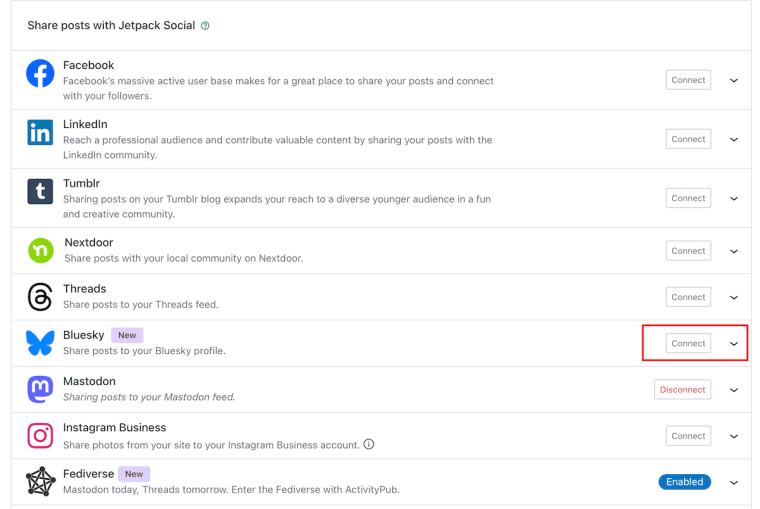Connect the Bluesky account
760x509 pixels.
pos(688,343)
